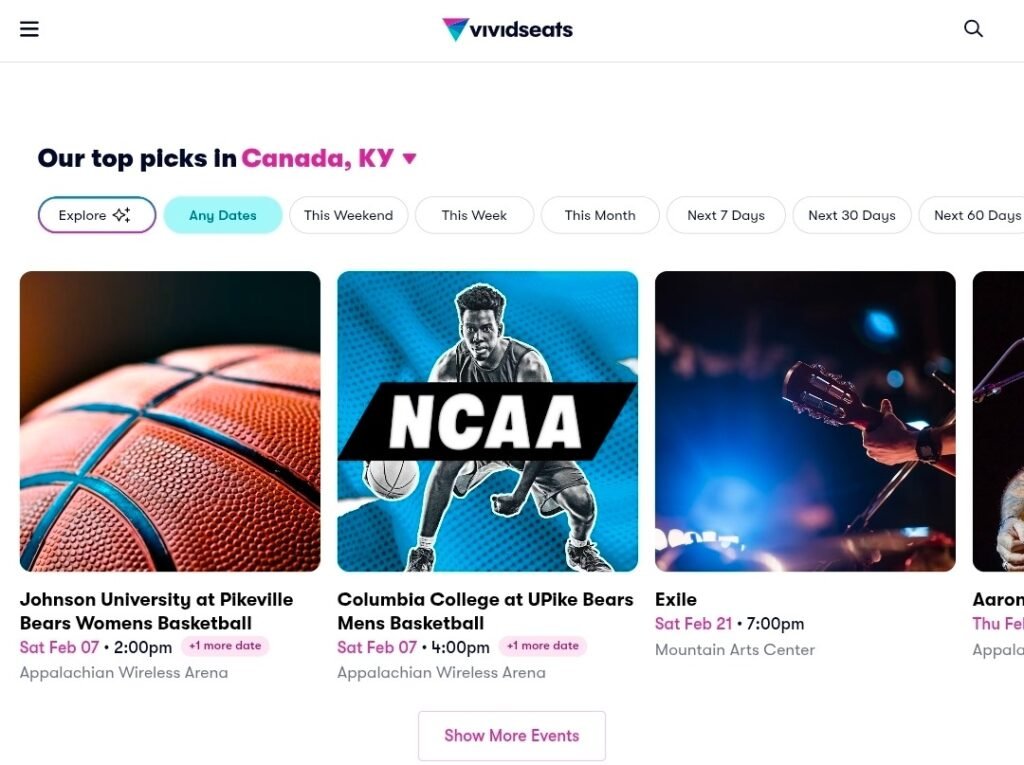This screenshot has height=765, width=1024.
Task: Select the Any Dates filter chip
Action: pos(223,215)
